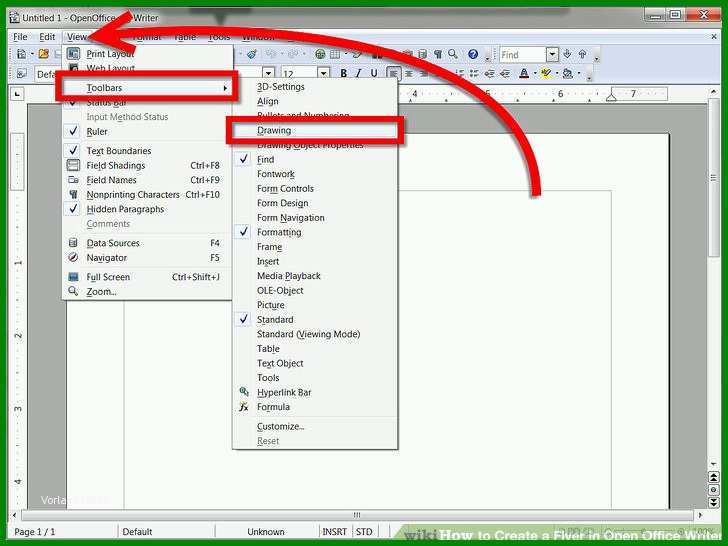Click the Highlighting color icon

click(x=546, y=73)
